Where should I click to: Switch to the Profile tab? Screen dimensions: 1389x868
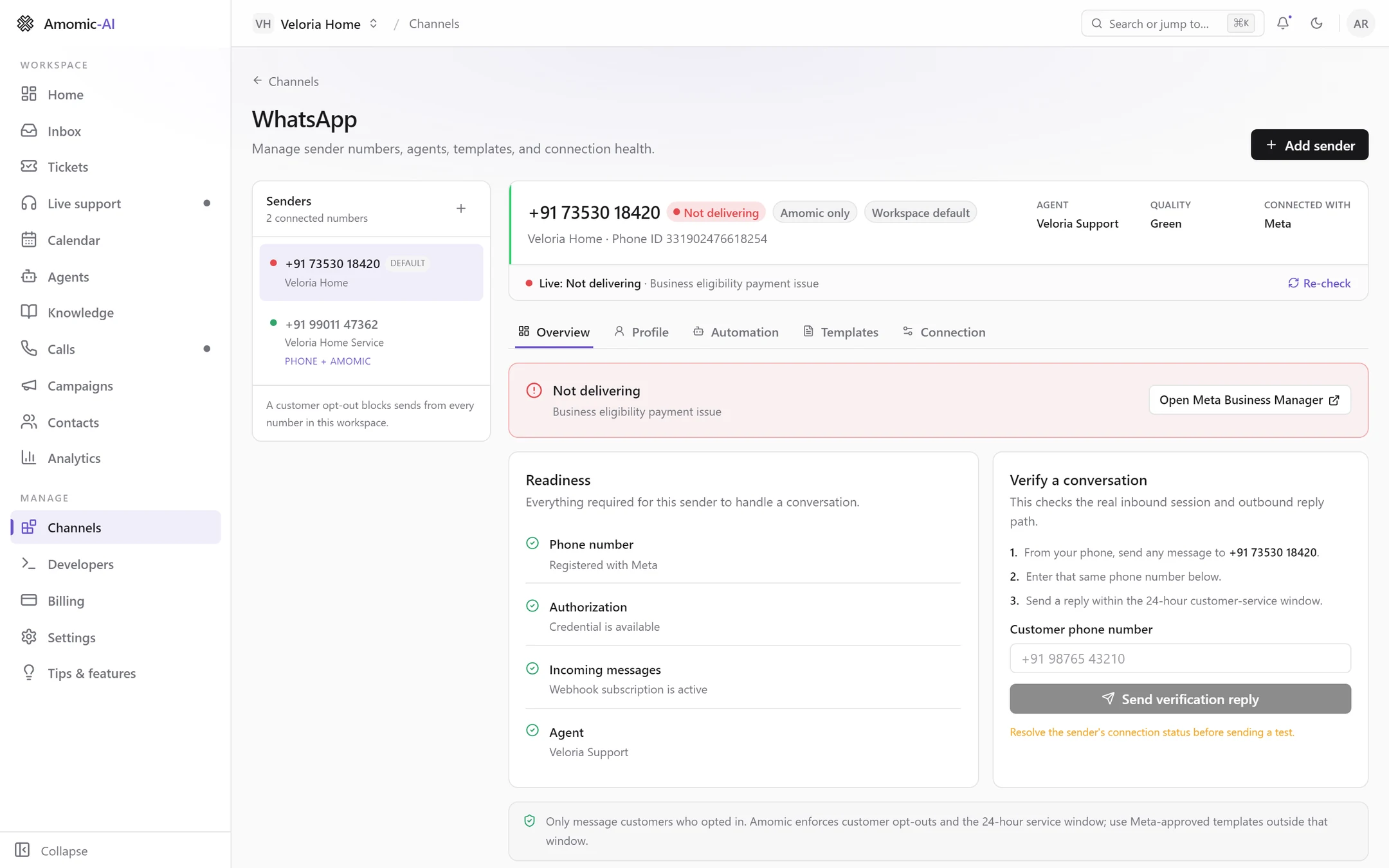pyautogui.click(x=641, y=332)
